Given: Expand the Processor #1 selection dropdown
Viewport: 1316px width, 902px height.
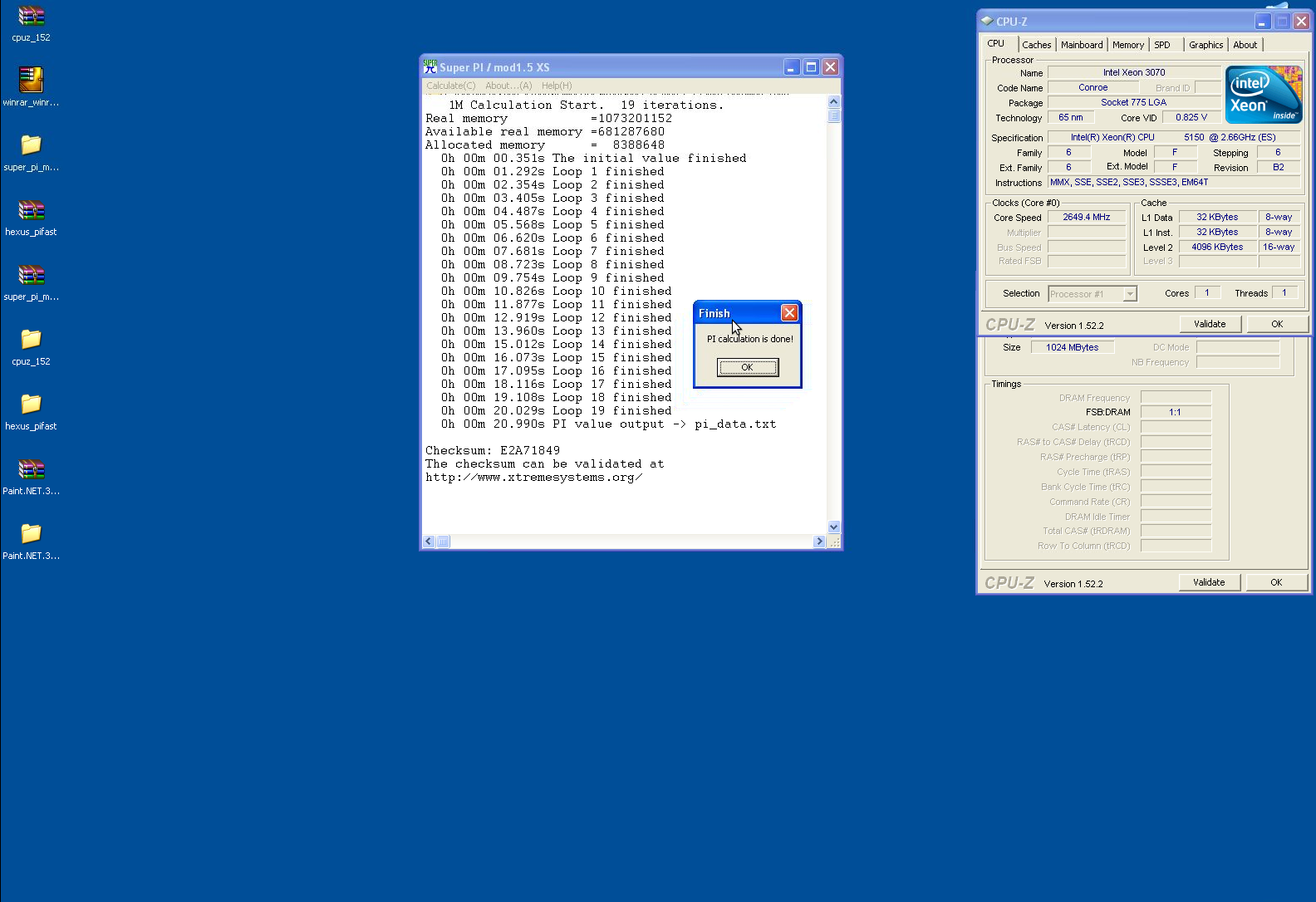Looking at the screenshot, I should [1130, 294].
